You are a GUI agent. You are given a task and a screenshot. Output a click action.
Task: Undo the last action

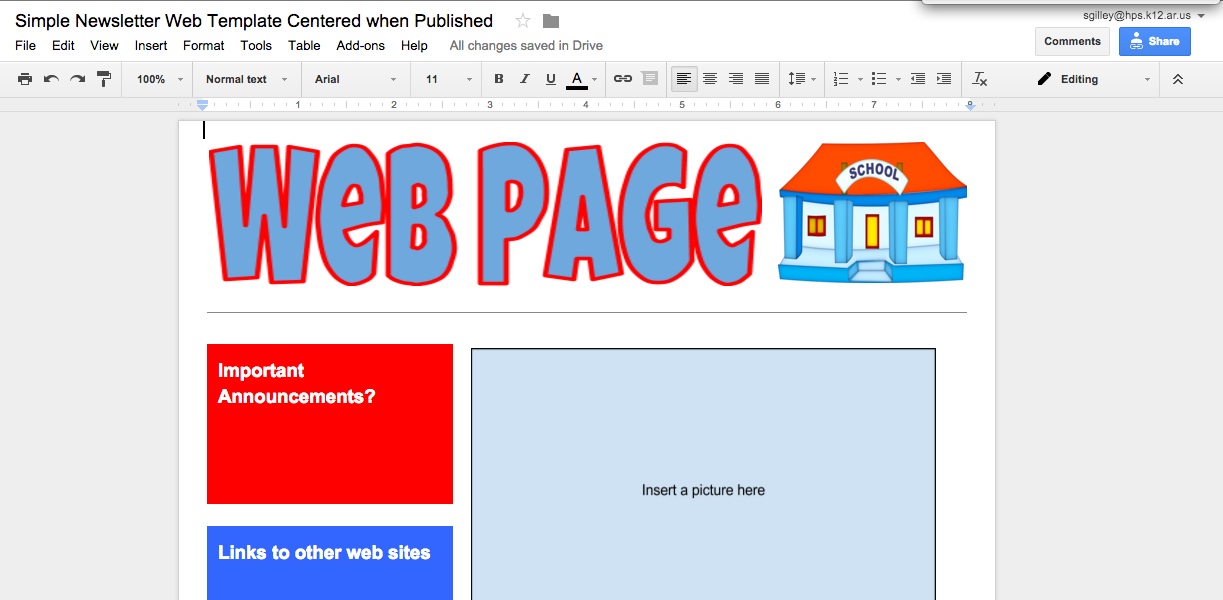pos(51,79)
